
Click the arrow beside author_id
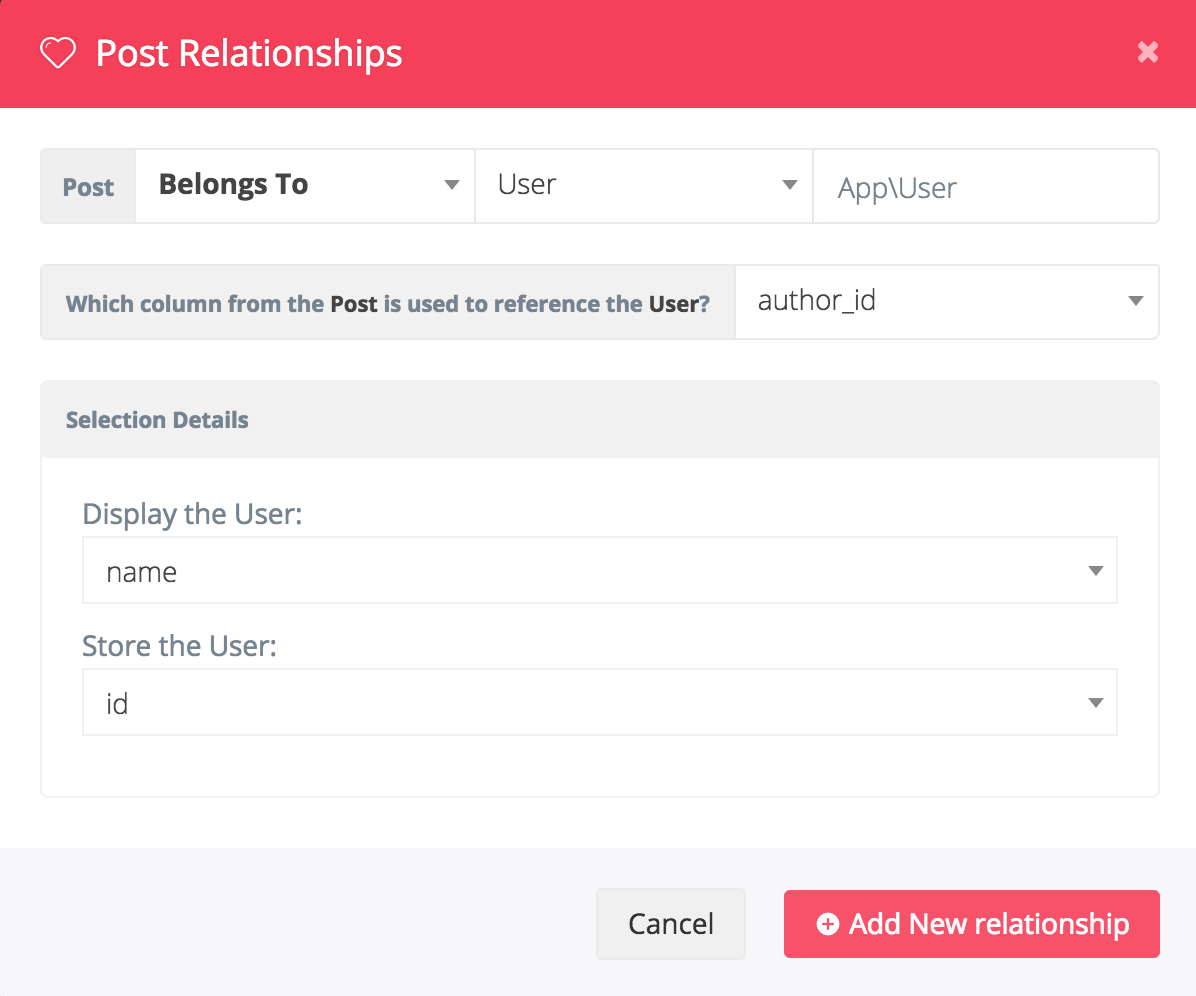(1135, 301)
